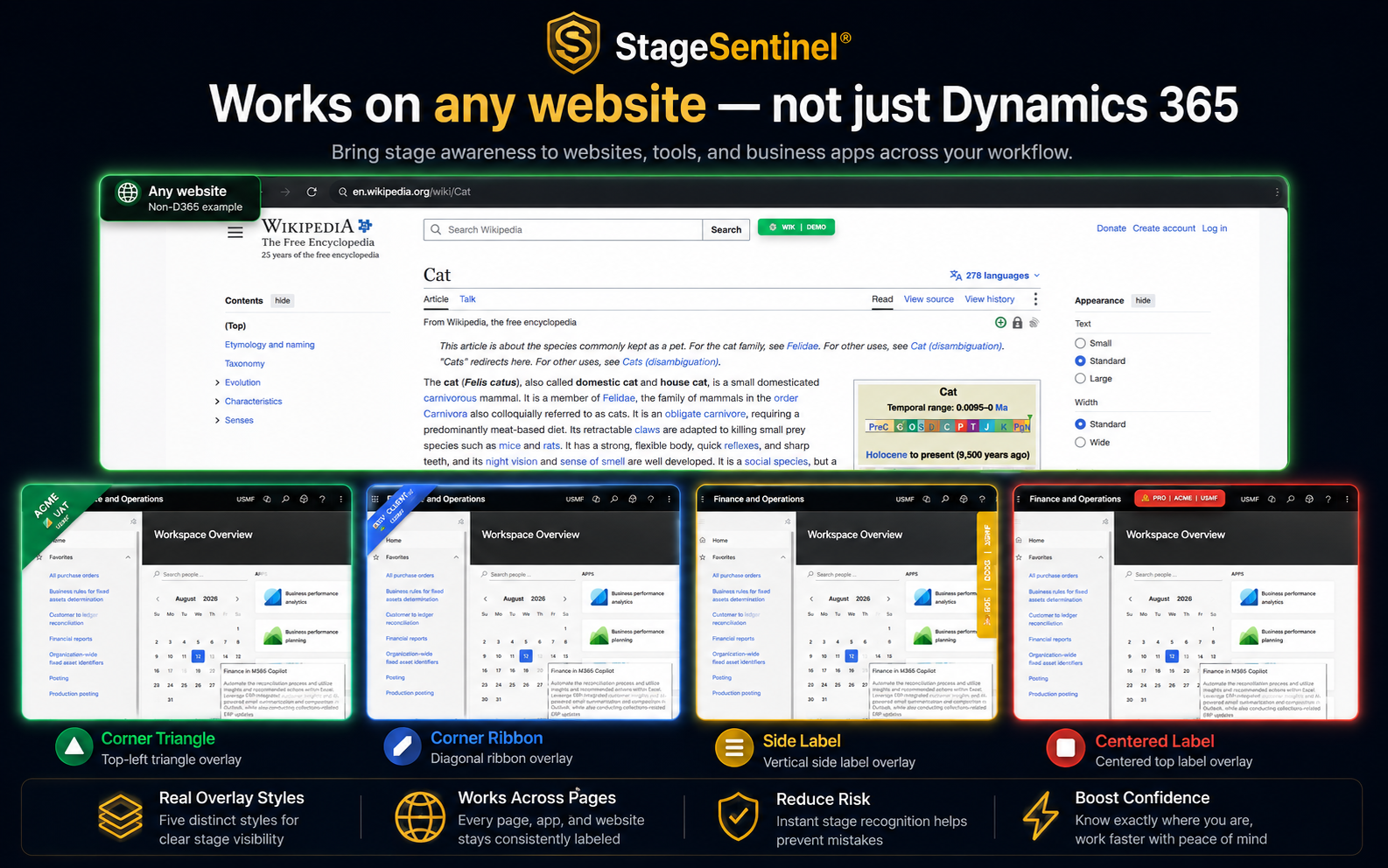
Task: Hide the Contents sidebar
Action: coord(282,300)
